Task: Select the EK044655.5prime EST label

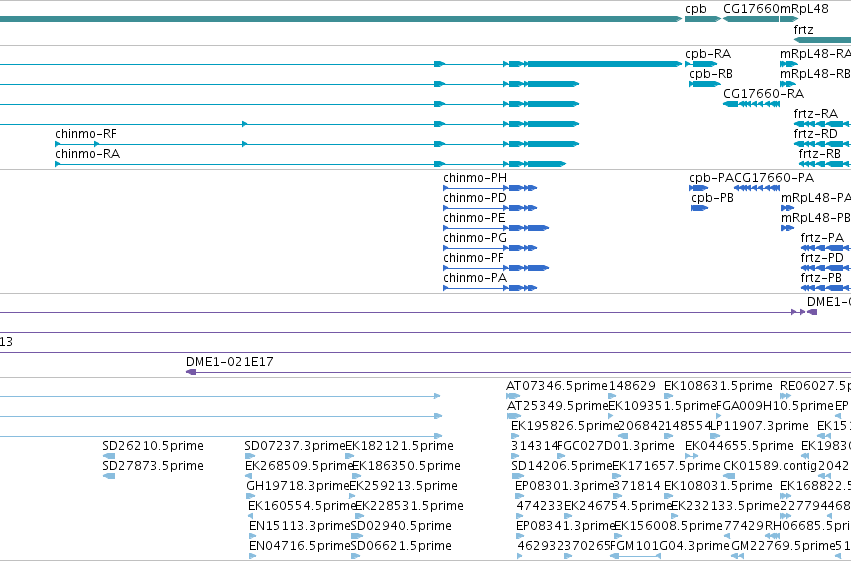Action: (x=739, y=446)
